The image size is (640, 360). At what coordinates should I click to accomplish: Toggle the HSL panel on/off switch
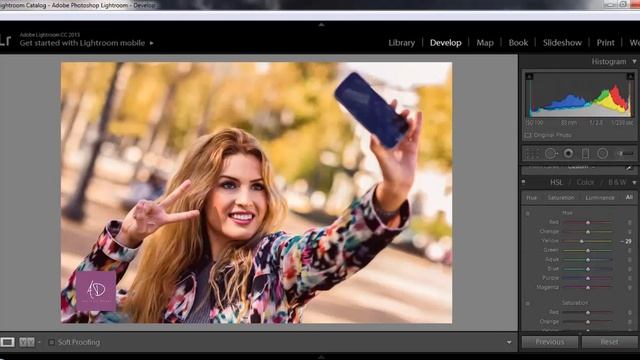[524, 182]
